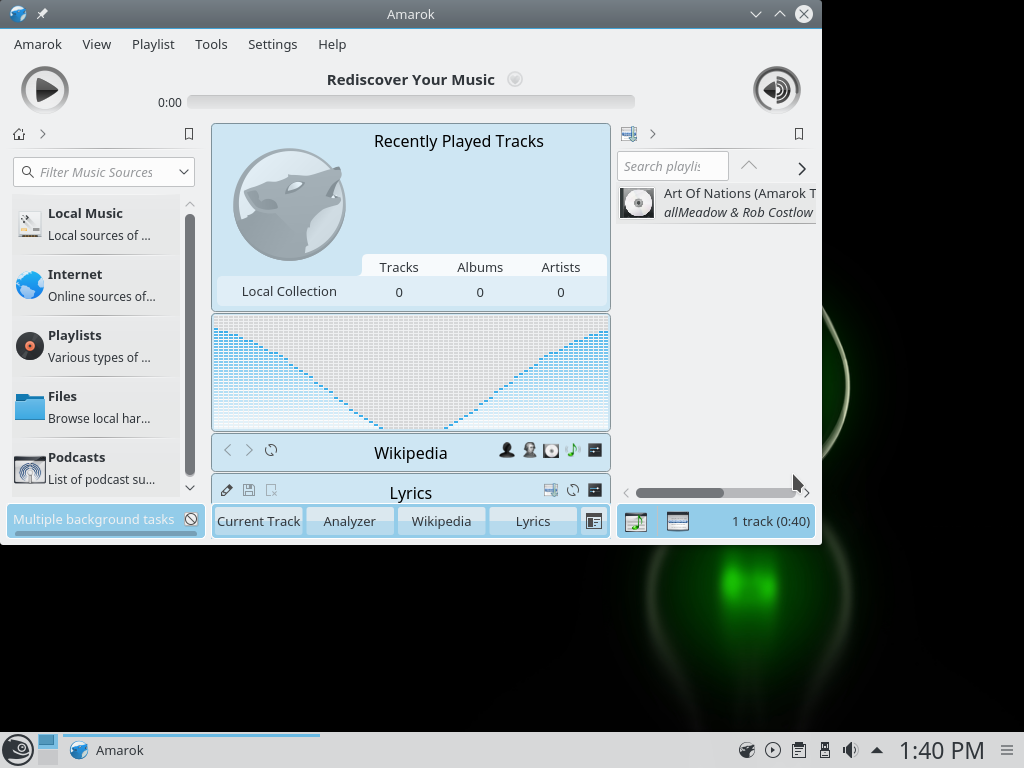Click the edit lyrics pencil icon
The image size is (1024, 768).
coord(227,490)
